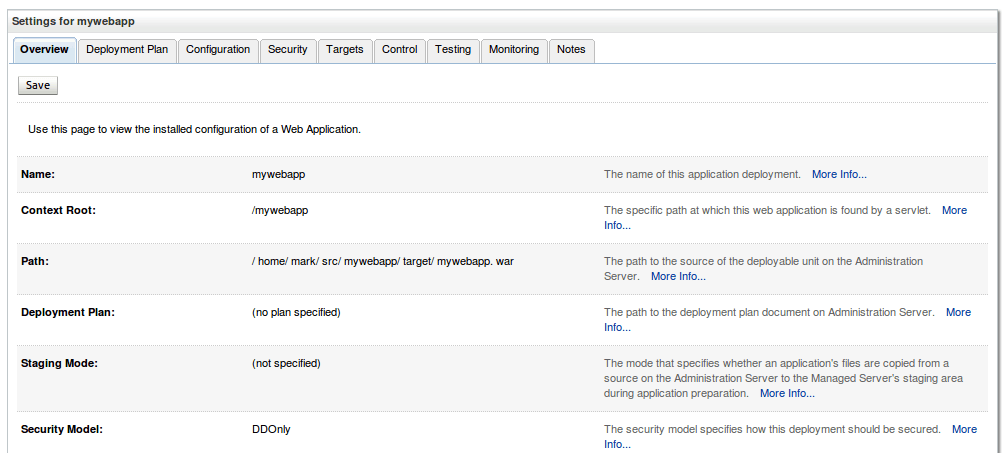
Task: Select the Overview tab
Action: 44,50
